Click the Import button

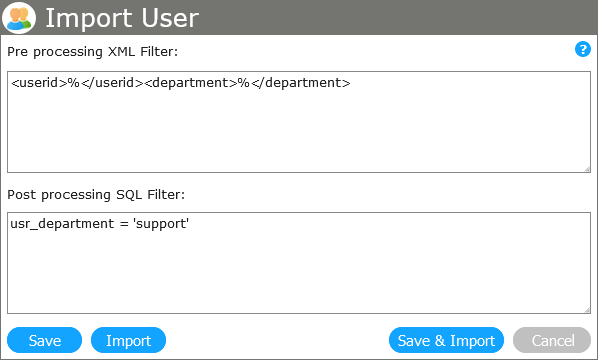pos(129,340)
